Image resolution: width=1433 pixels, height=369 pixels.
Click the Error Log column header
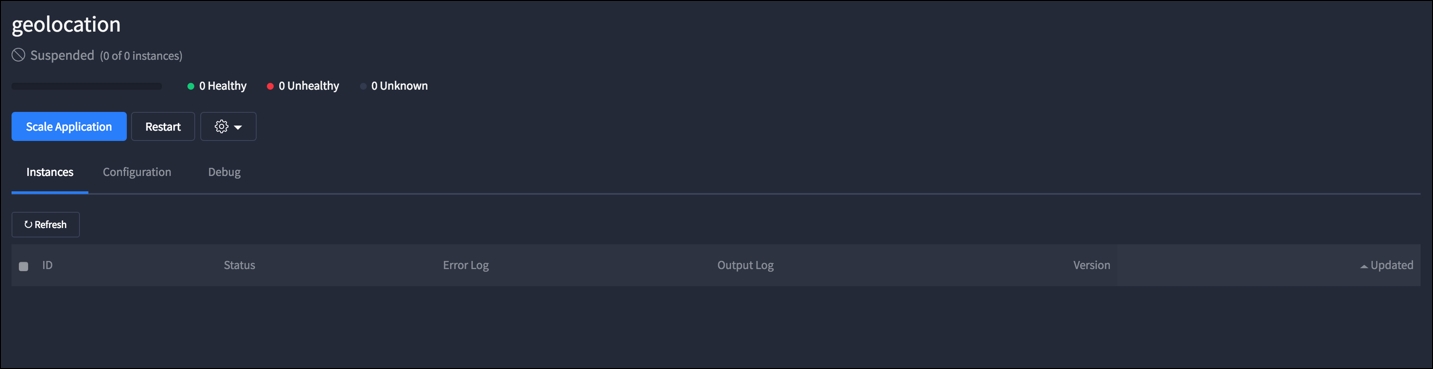[x=466, y=265]
